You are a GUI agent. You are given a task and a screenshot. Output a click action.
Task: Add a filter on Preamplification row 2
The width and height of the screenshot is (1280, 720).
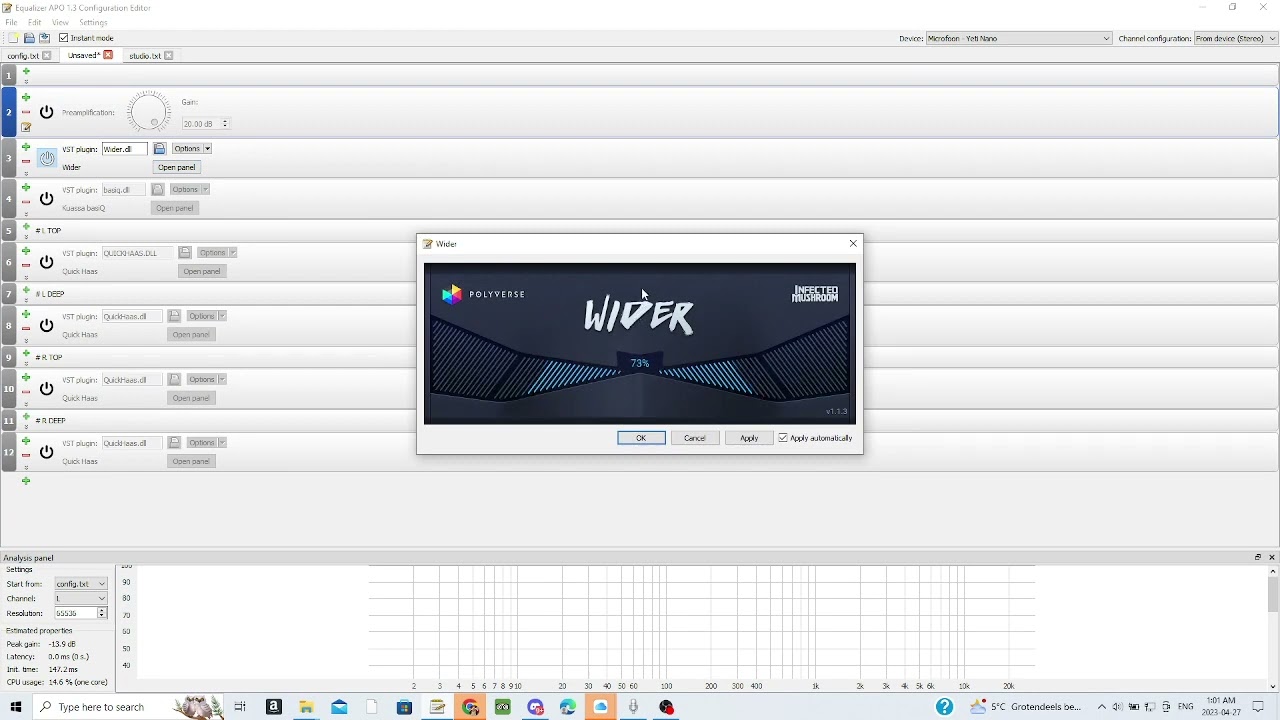click(26, 98)
